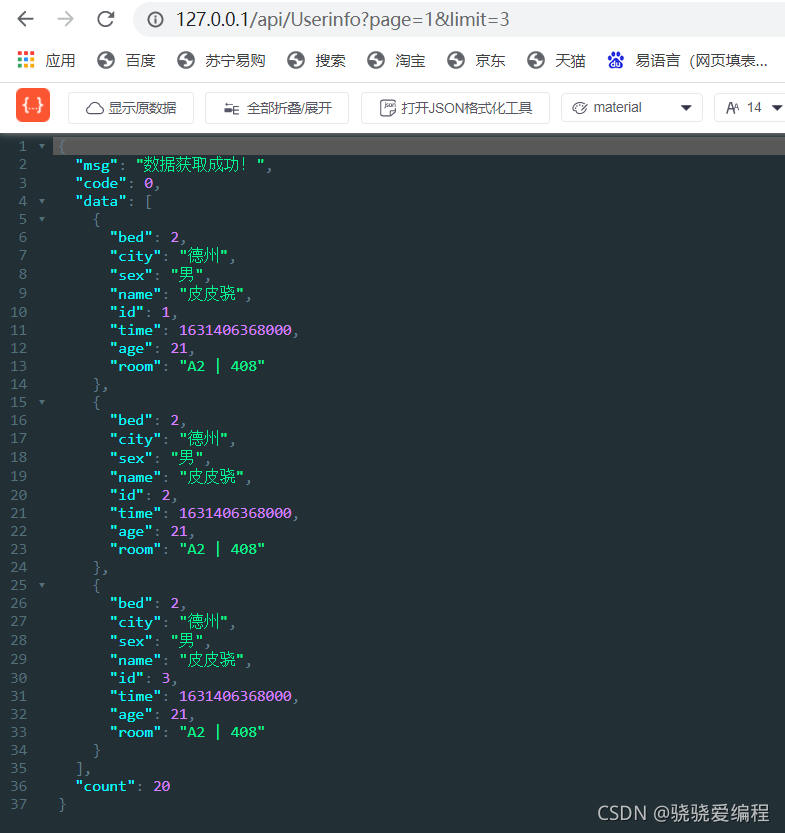Screen dimensions: 785x833
Task: Open the 天猫 bookmark
Action: (x=556, y=61)
